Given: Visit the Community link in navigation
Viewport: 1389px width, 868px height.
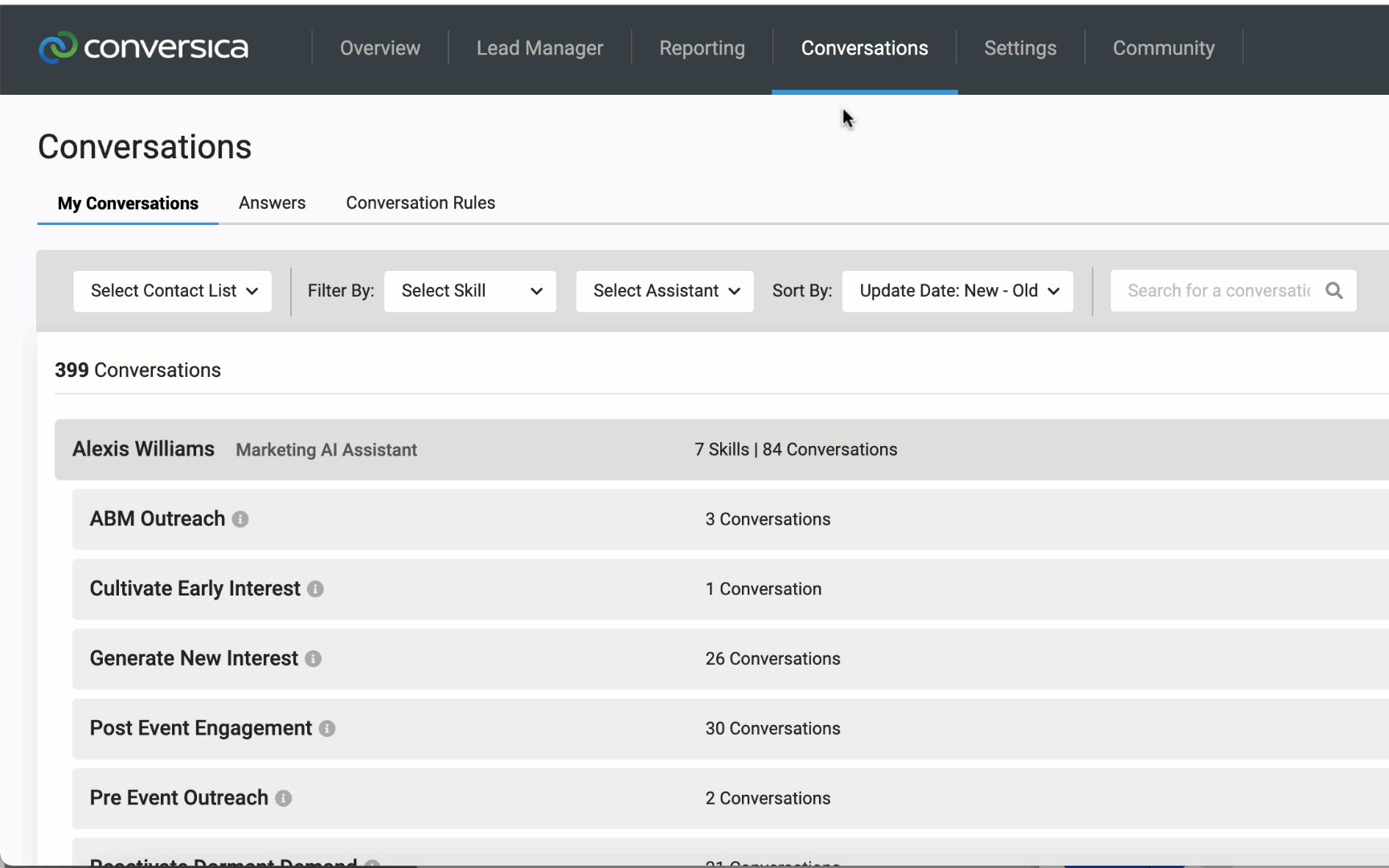Looking at the screenshot, I should point(1163,48).
